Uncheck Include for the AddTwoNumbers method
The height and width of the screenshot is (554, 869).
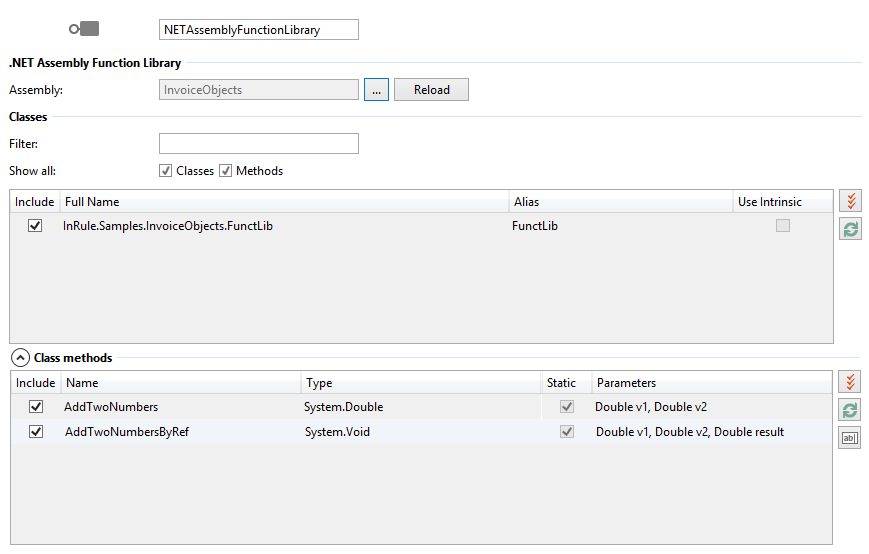(36, 407)
